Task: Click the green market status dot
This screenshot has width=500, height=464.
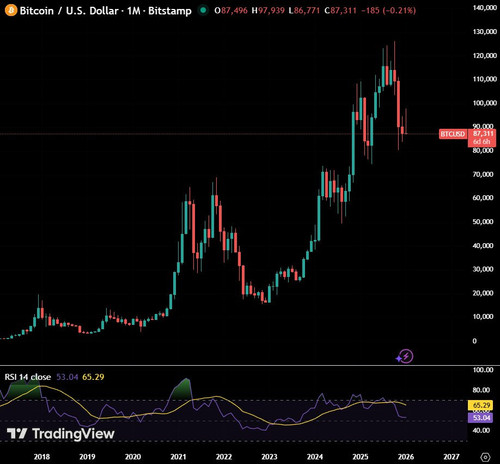Action: [x=202, y=10]
